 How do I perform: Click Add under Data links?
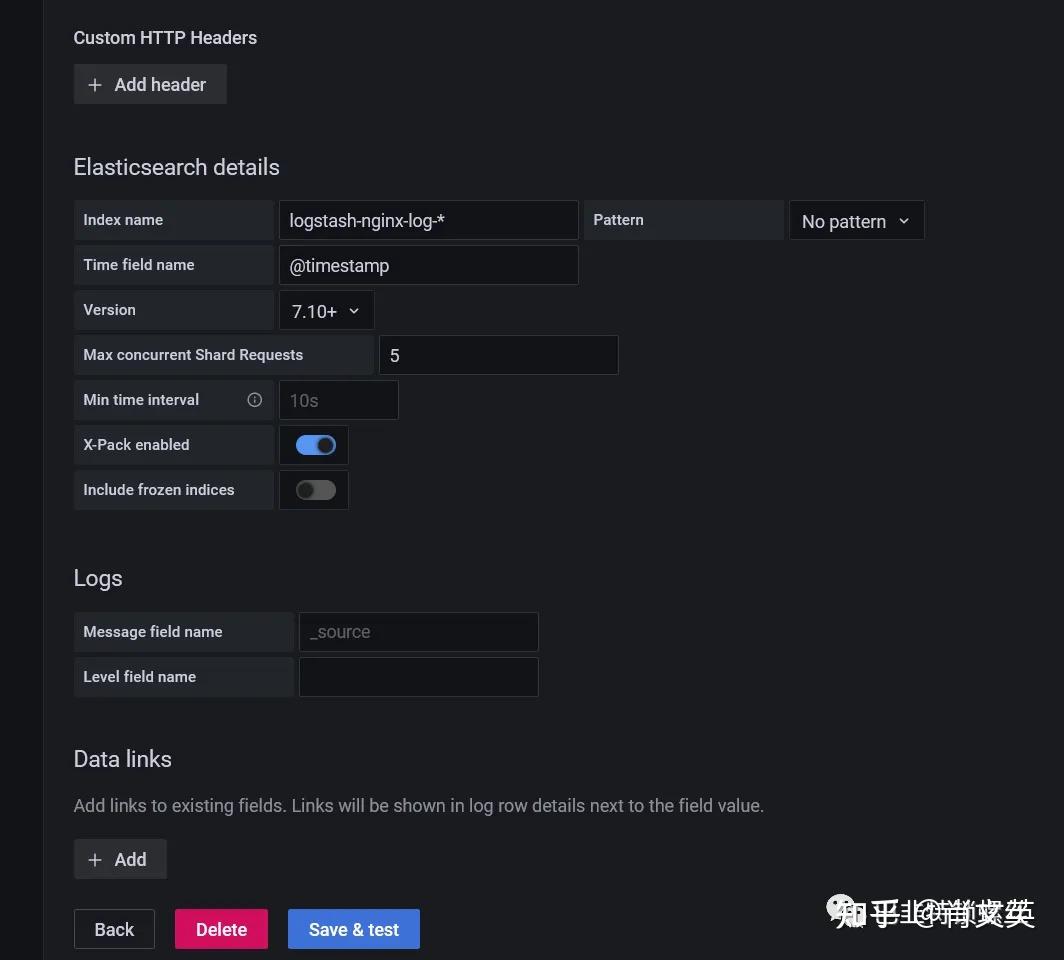[x=120, y=859]
